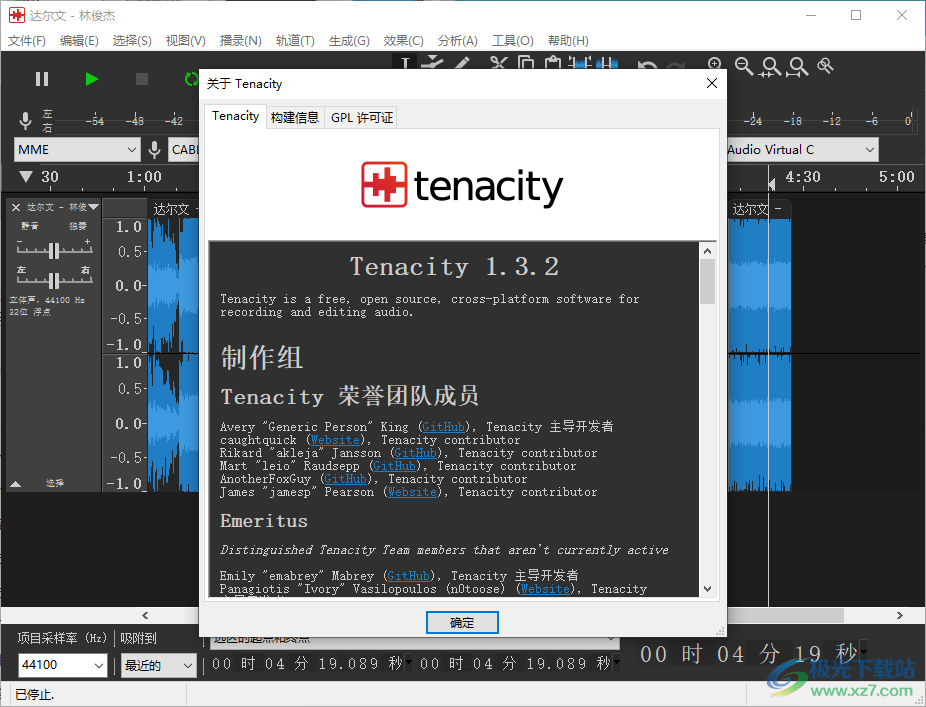The image size is (926, 707).
Task: Click the About dialog scrollbar down arrow
Action: pos(707,589)
